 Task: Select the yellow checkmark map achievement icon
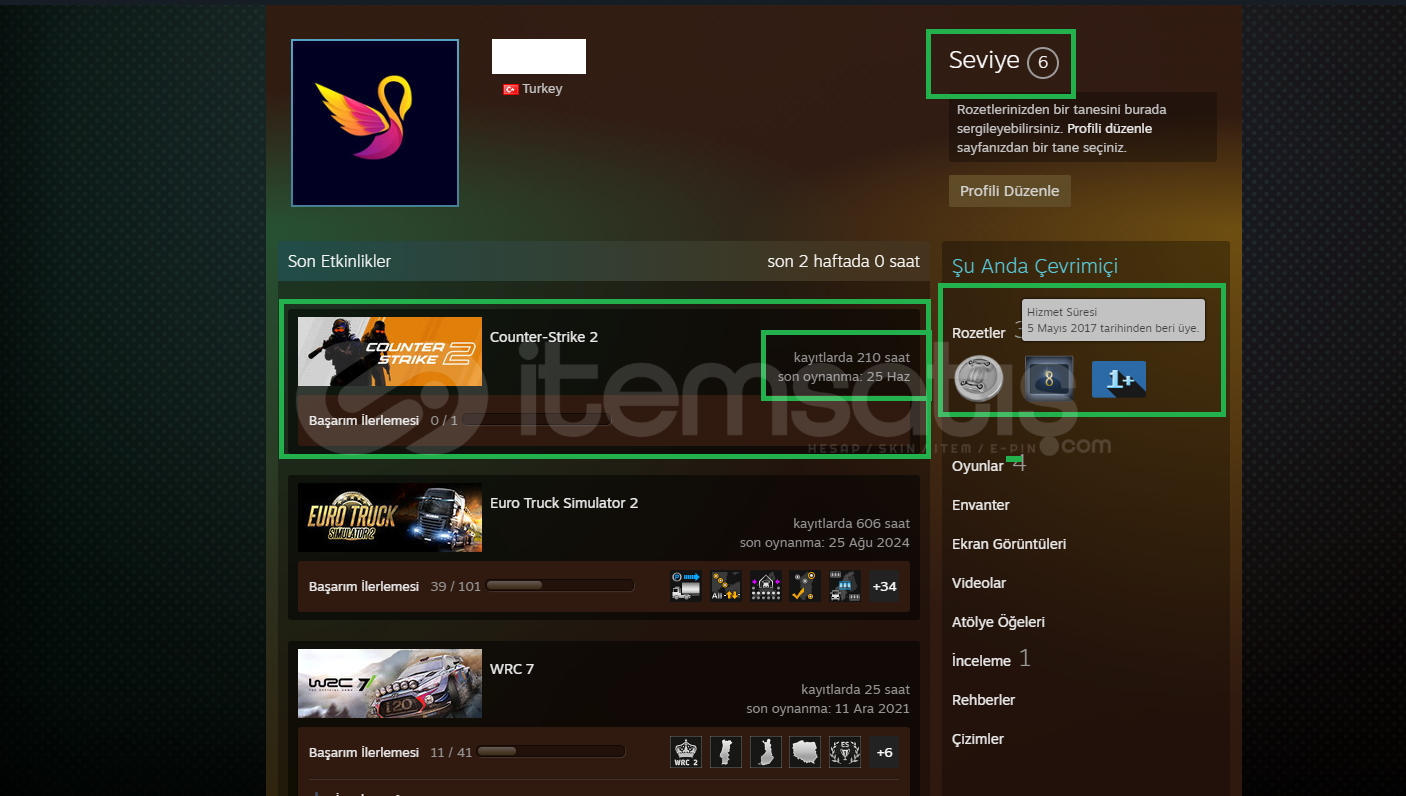tap(805, 586)
